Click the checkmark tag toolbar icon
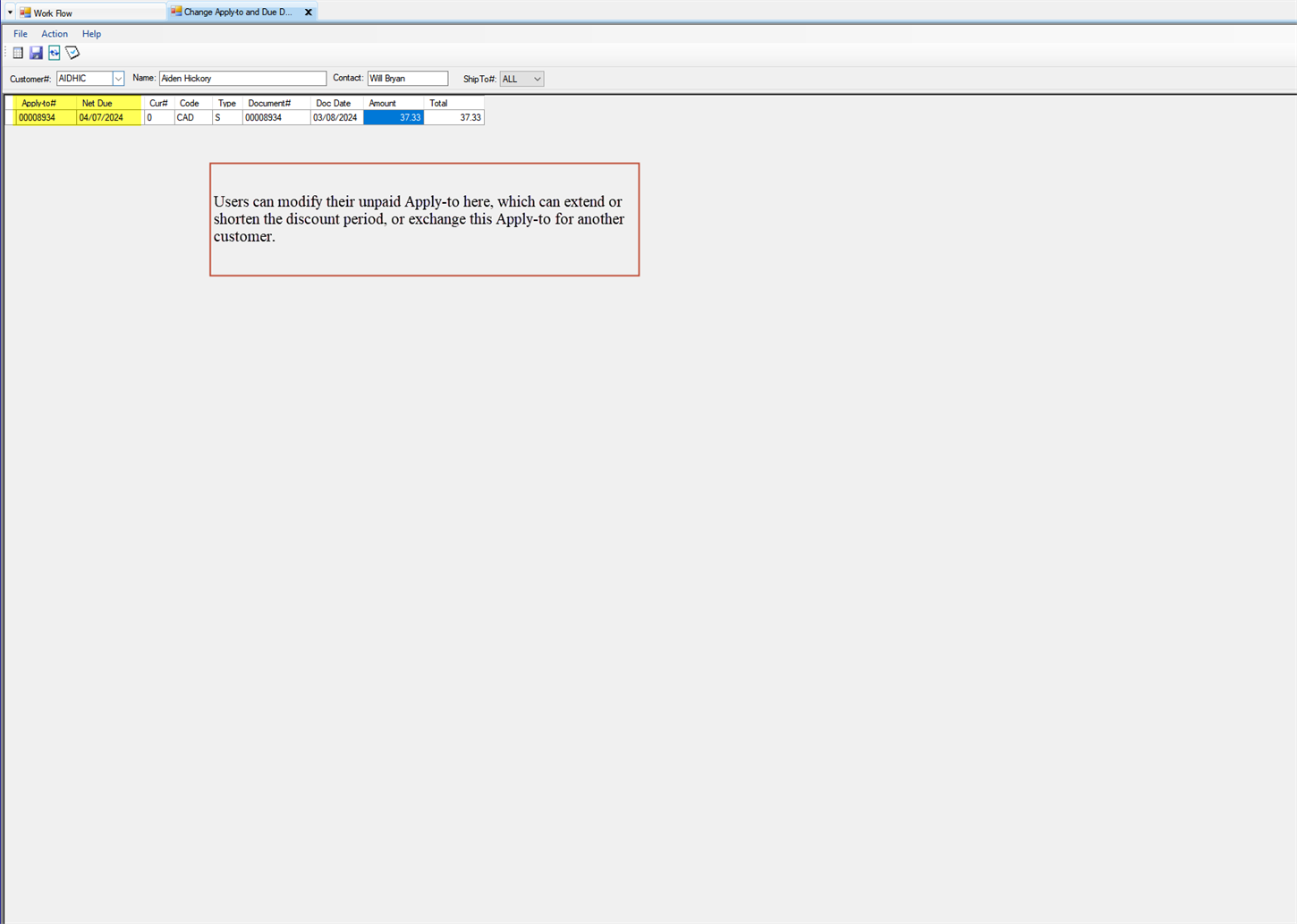The image size is (1297, 924). [72, 54]
